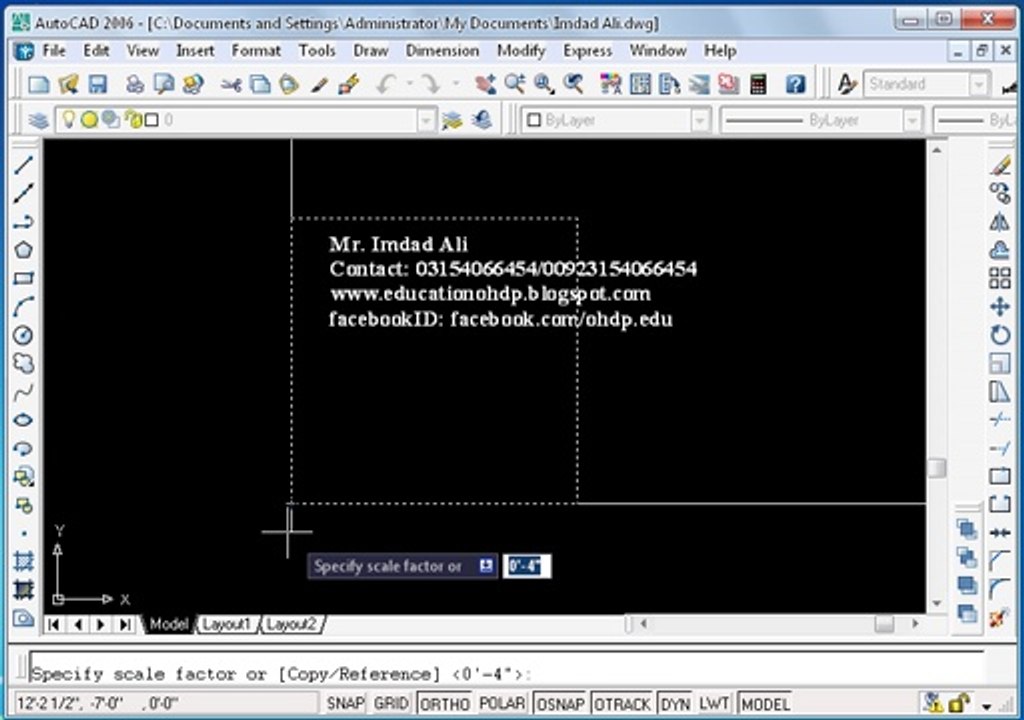Open the Modify menu
1024x720 pixels.
(521, 50)
